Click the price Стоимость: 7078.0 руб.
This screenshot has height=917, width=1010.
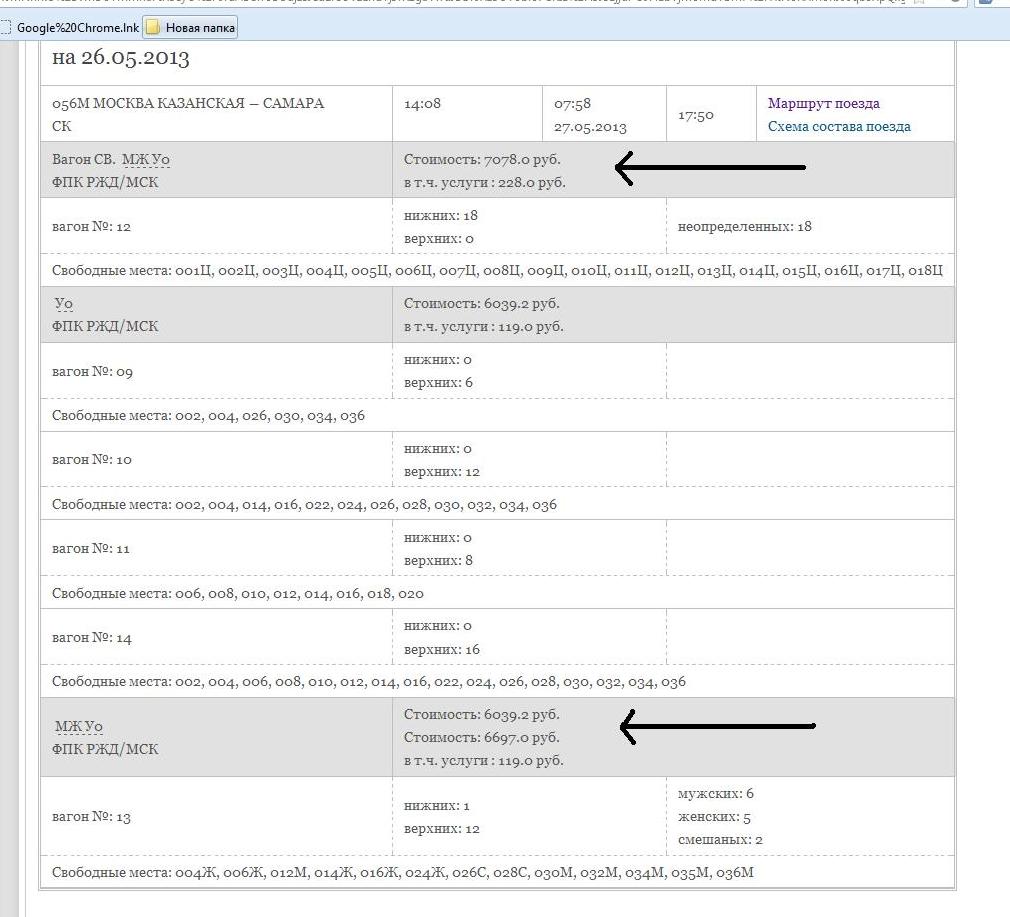pos(482,160)
